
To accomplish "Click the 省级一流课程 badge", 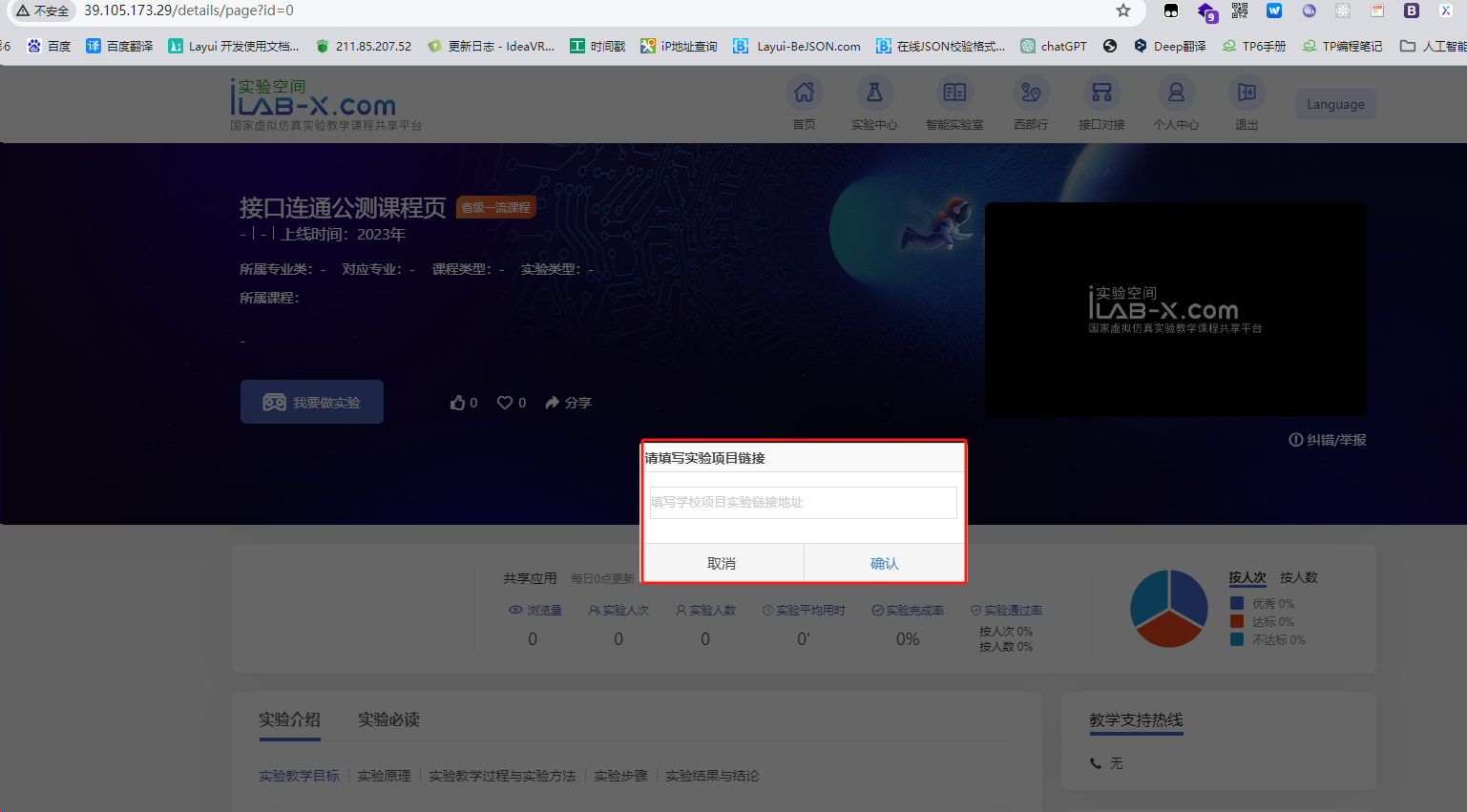I will (496, 207).
